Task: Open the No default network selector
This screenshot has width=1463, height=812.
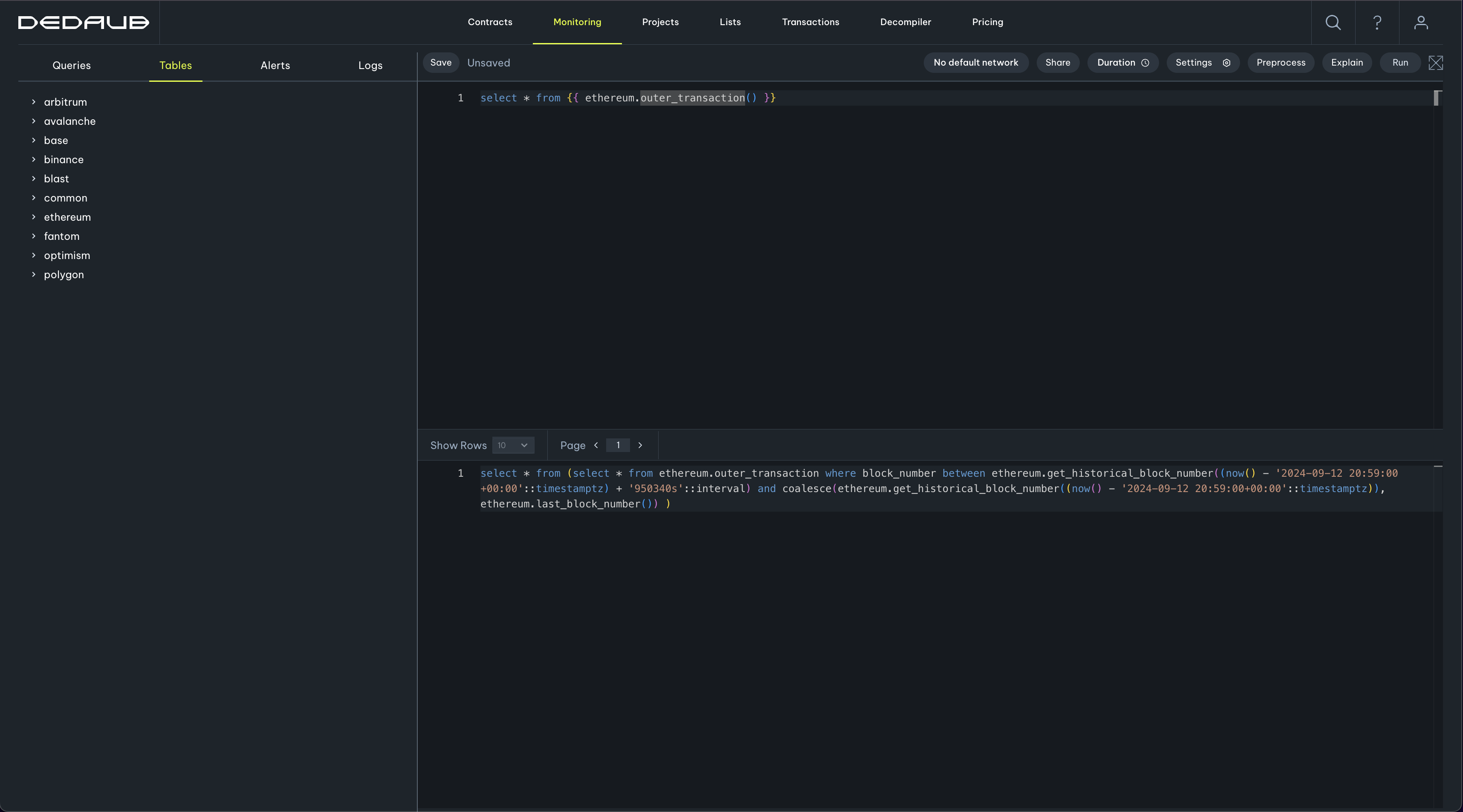Action: click(976, 63)
